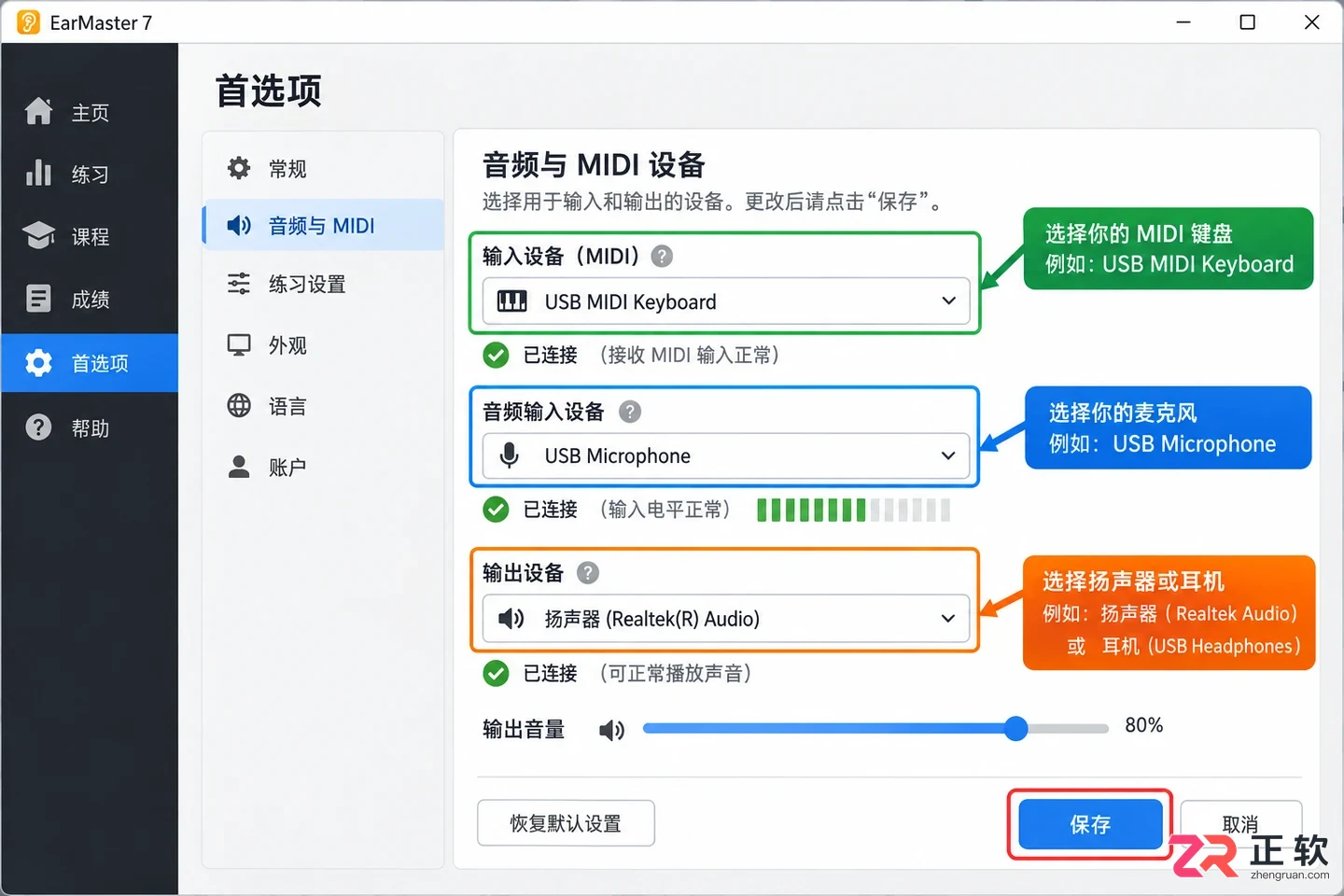Switch to 练习设置 preferences tab

tap(323, 284)
